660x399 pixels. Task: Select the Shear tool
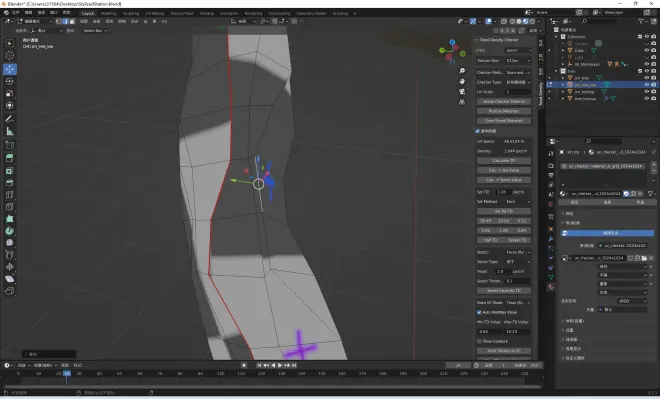[x=10, y=279]
